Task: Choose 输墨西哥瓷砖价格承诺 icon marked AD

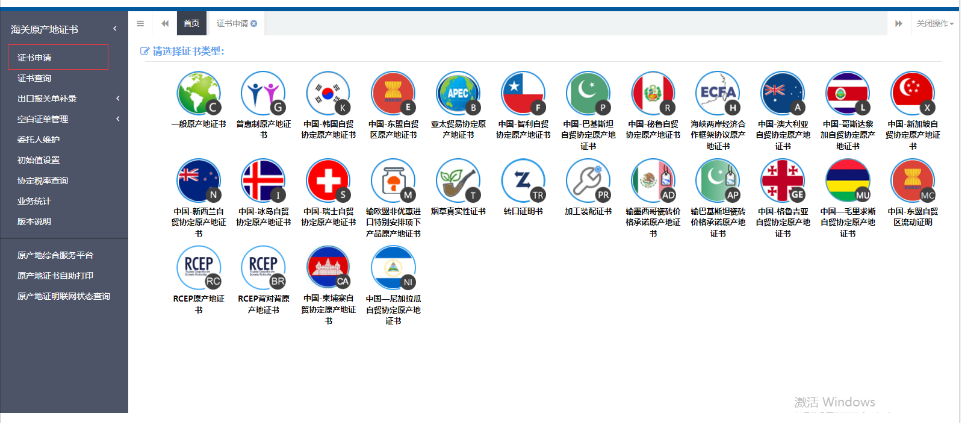Action: point(653,180)
